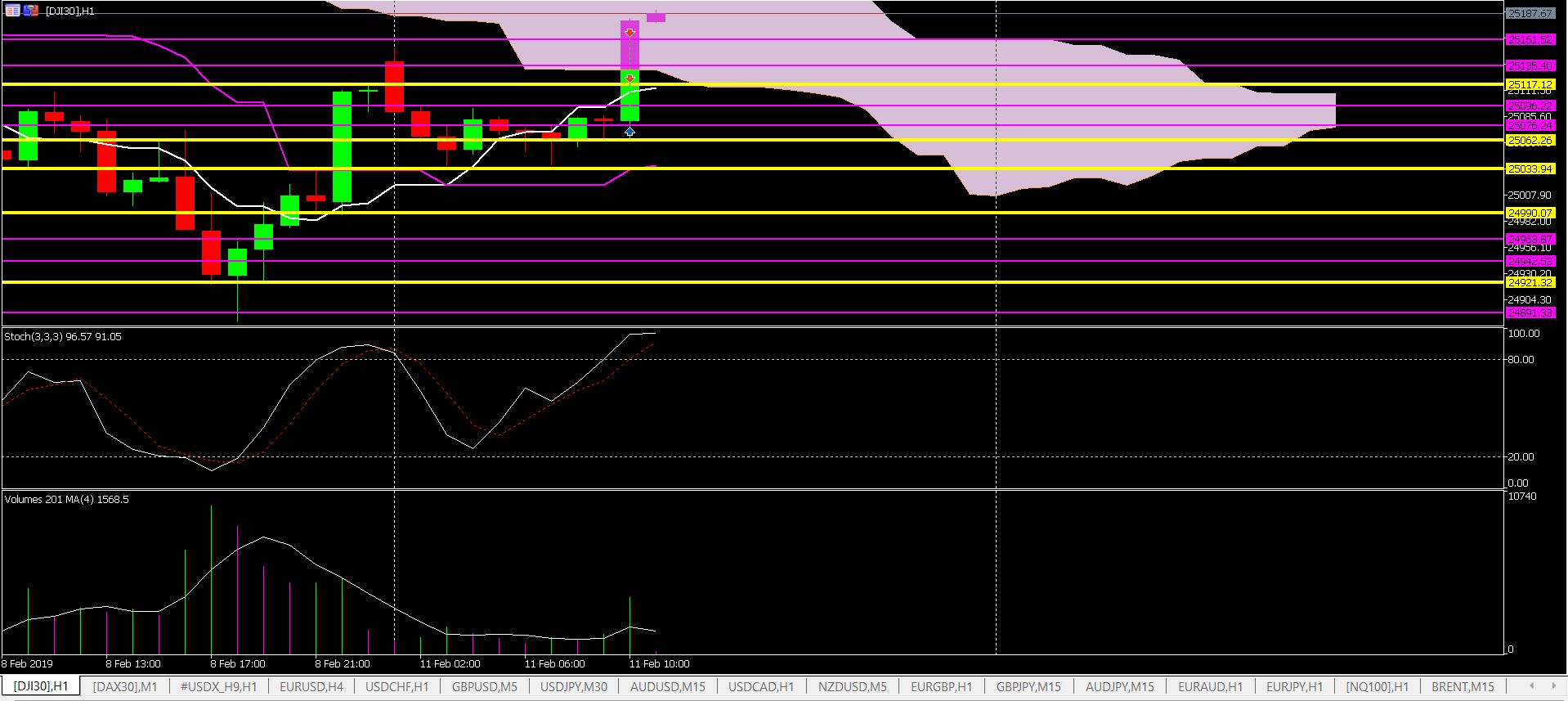Select the USDJPY,M30 chart tab
This screenshot has height=701, width=1568.
pyautogui.click(x=574, y=686)
